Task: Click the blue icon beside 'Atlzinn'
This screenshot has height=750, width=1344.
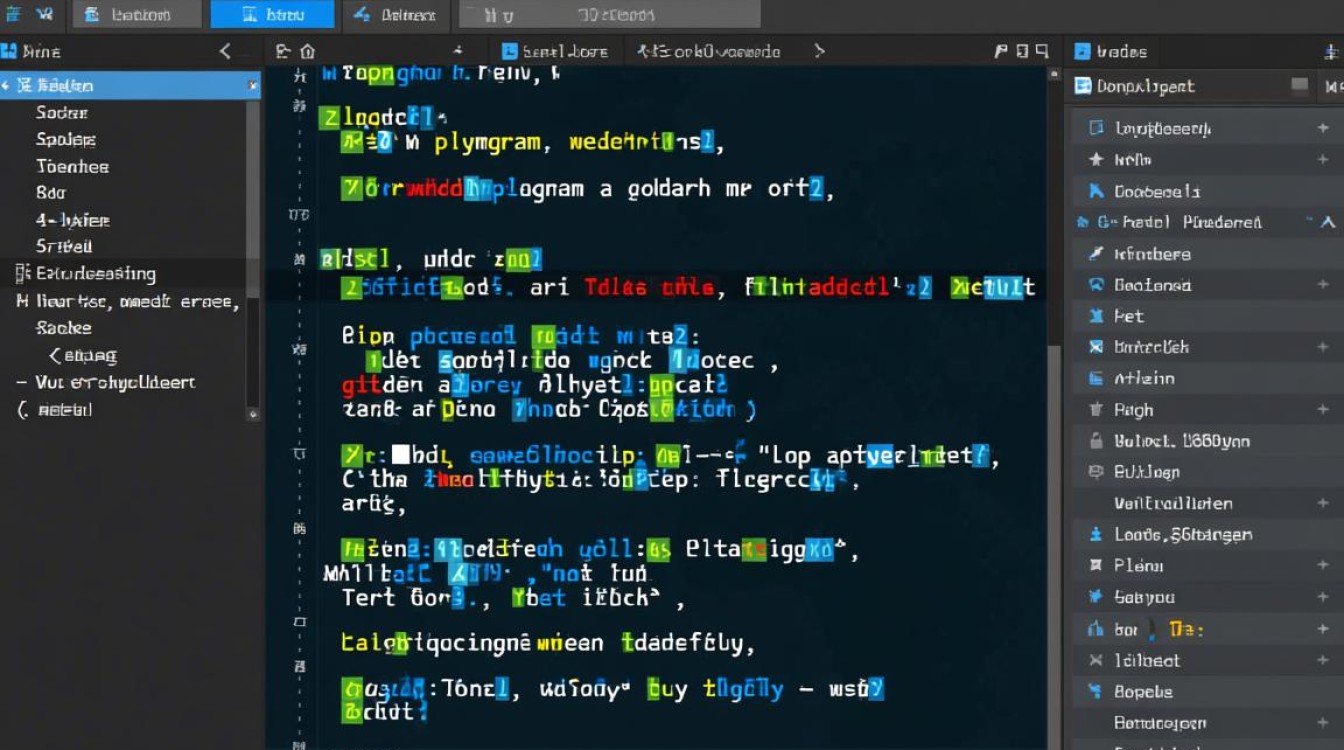Action: click(x=1095, y=379)
